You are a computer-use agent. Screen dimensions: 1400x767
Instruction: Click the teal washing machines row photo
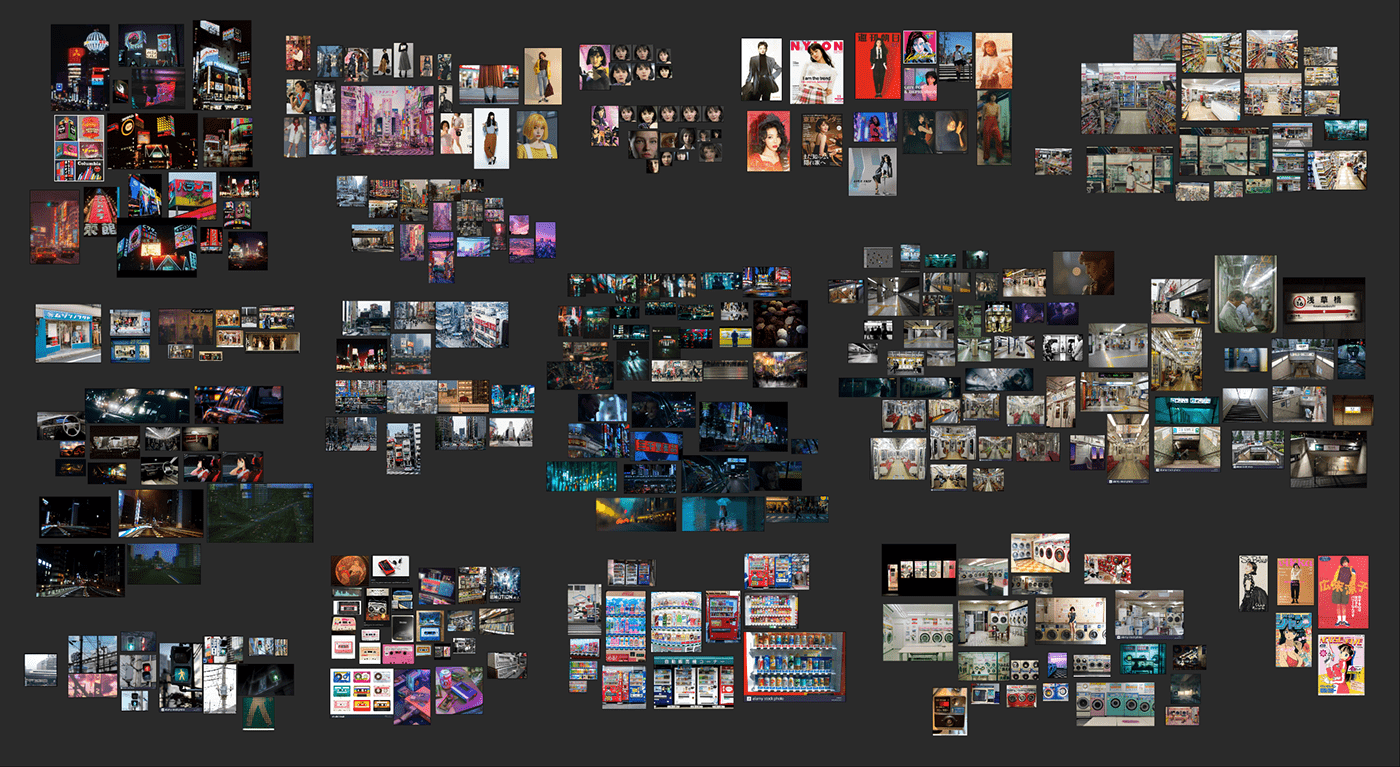click(1115, 704)
